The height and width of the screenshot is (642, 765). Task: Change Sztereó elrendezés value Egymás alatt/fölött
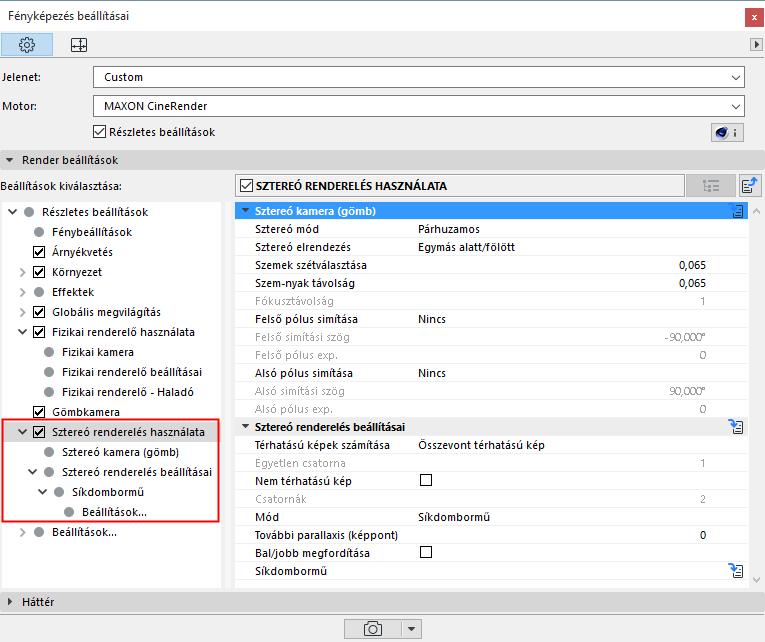tap(466, 247)
